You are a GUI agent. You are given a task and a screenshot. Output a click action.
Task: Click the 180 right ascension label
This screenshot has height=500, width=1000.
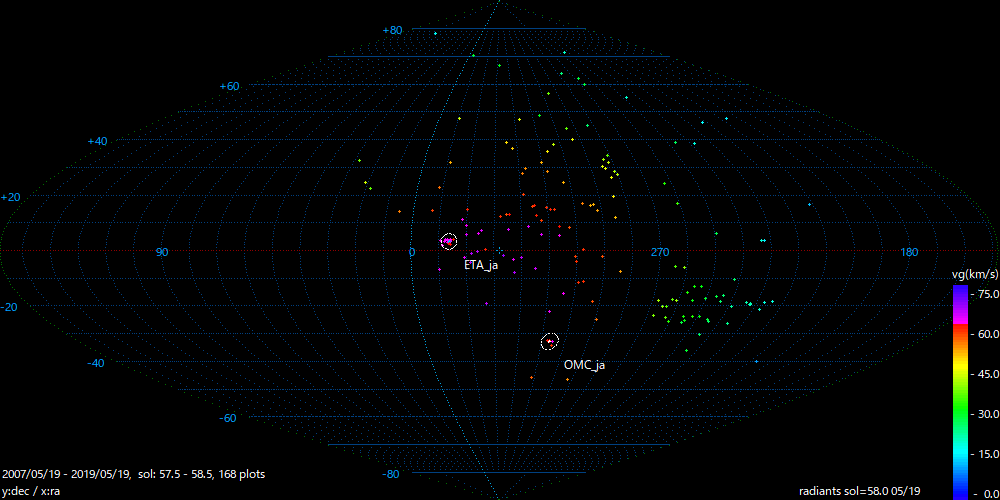coord(910,252)
